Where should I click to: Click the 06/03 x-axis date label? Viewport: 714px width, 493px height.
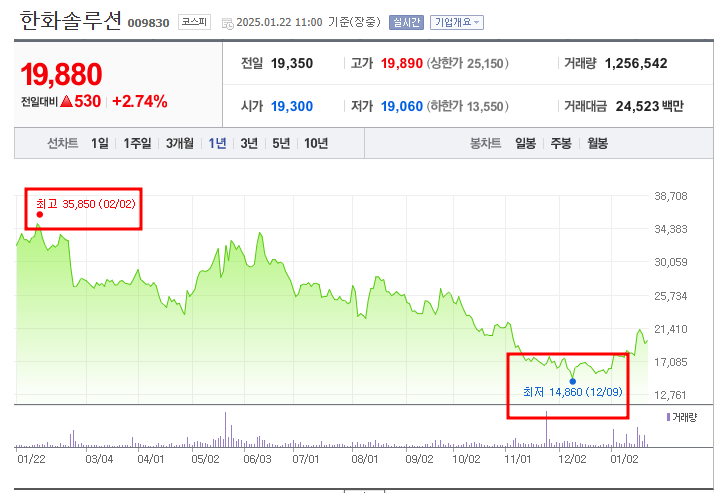(257, 459)
